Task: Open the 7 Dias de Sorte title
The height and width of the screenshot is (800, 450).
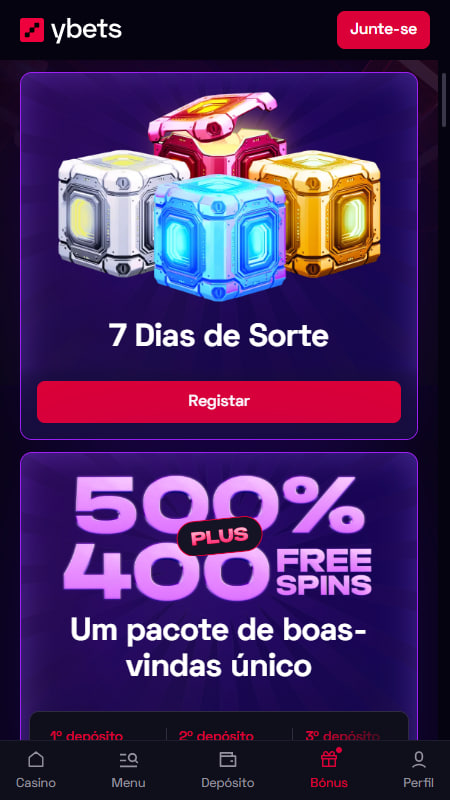Action: click(x=219, y=337)
